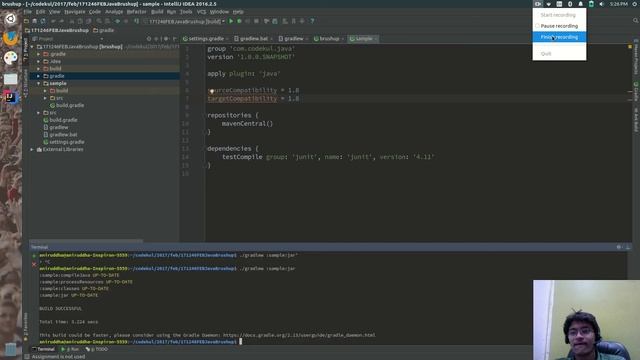Open the Refactor menu
Viewport: 640px width, 360px height.
coord(136,12)
